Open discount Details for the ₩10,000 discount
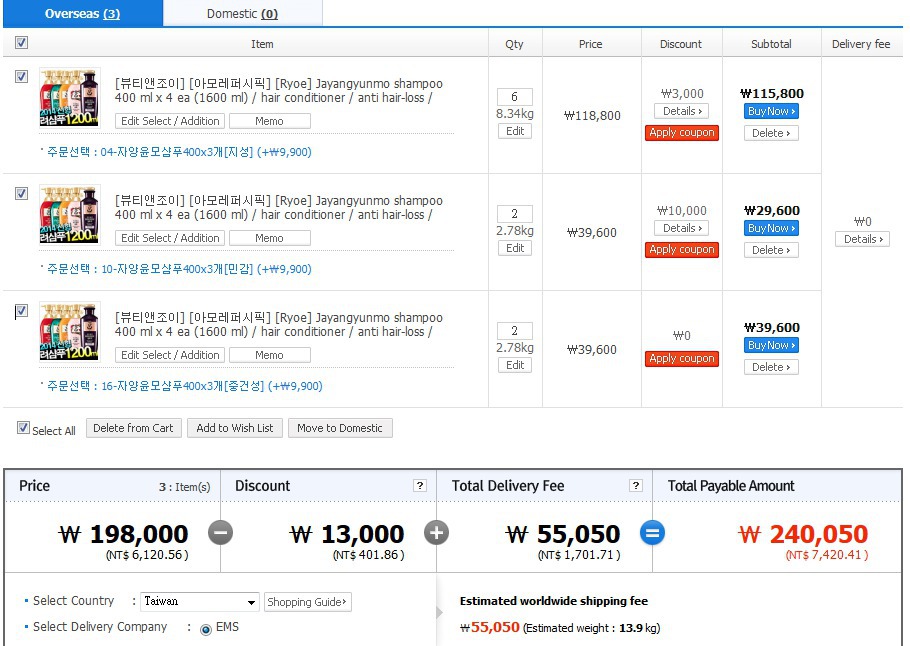 pos(682,228)
